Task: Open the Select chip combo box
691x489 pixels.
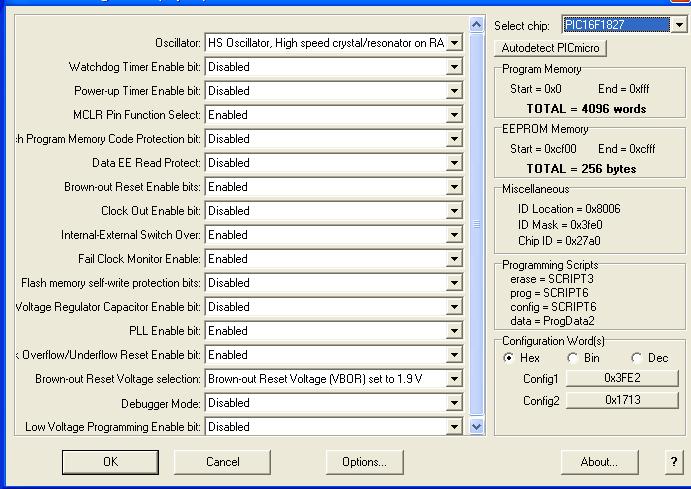Action: (x=624, y=25)
